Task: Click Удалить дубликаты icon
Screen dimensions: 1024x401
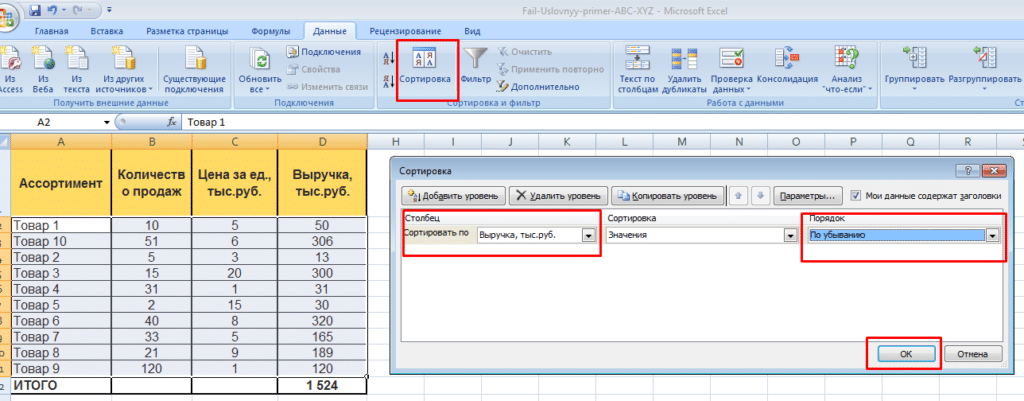Action: coord(685,58)
